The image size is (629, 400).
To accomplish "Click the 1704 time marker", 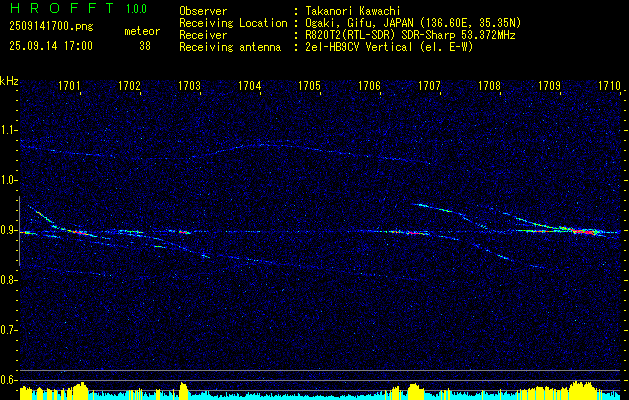I will pos(250,85).
